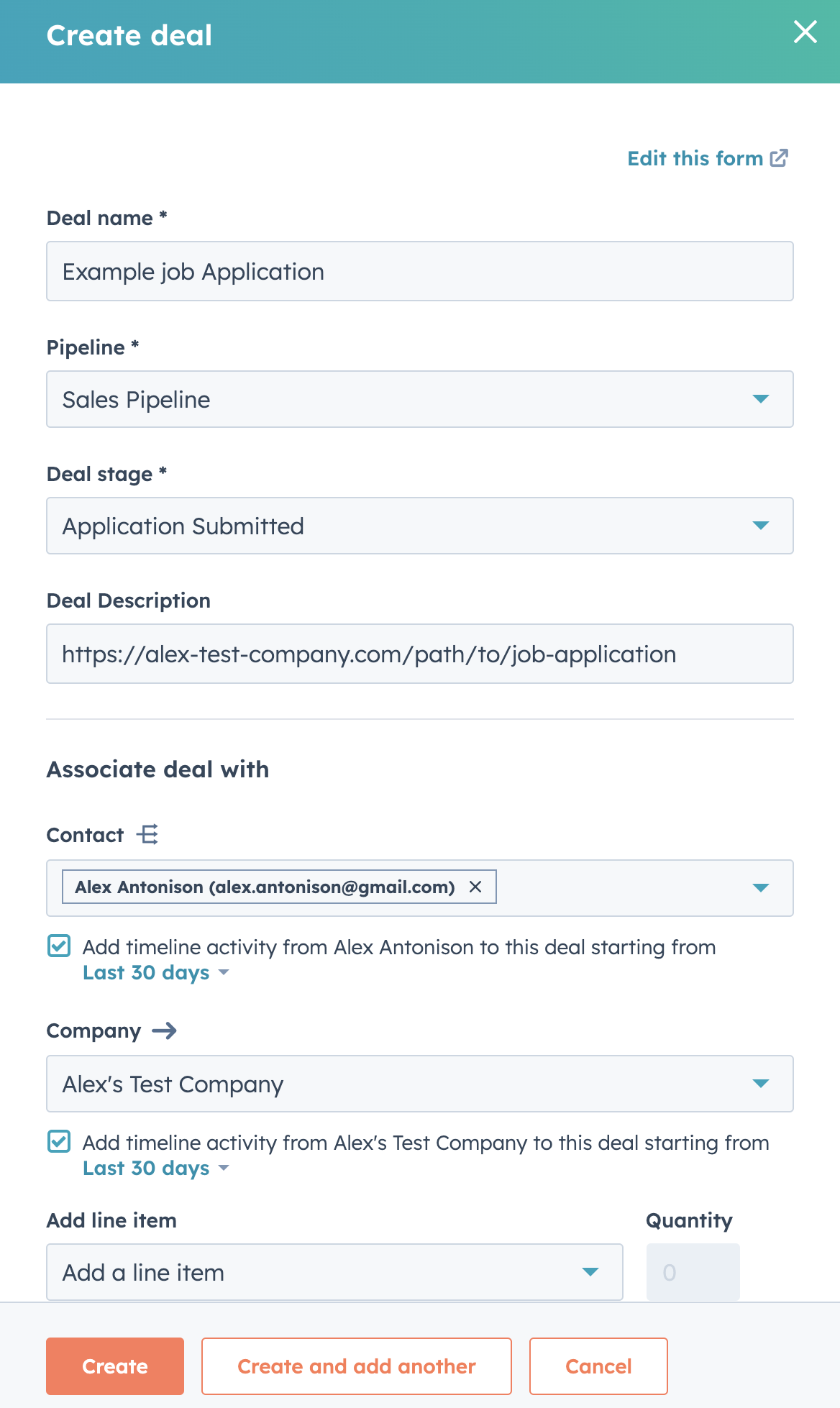Image resolution: width=840 pixels, height=1408 pixels.
Task: Uncheck timeline activity from Alex Antonison checkbox
Action: point(59,946)
